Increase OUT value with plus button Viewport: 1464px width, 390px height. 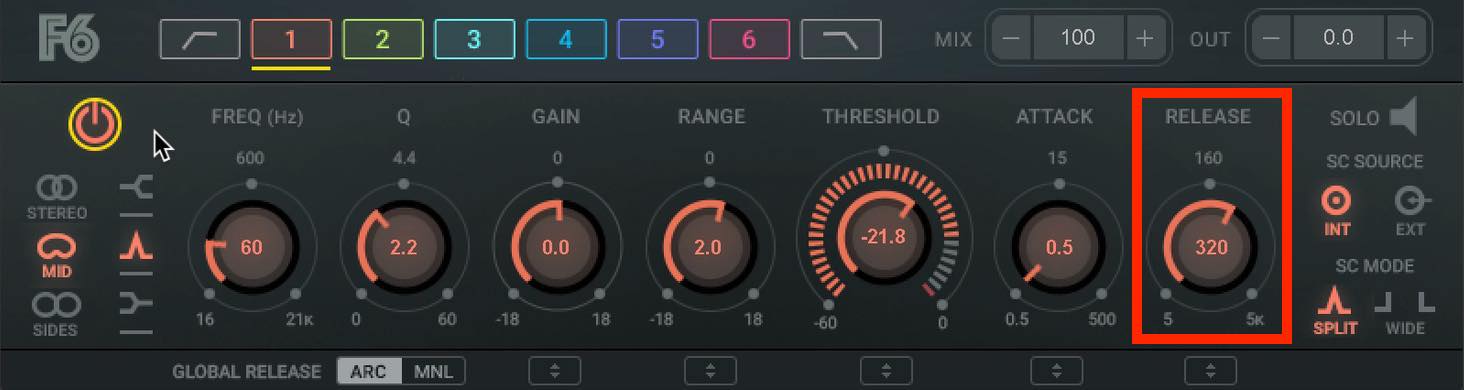pyautogui.click(x=1405, y=39)
